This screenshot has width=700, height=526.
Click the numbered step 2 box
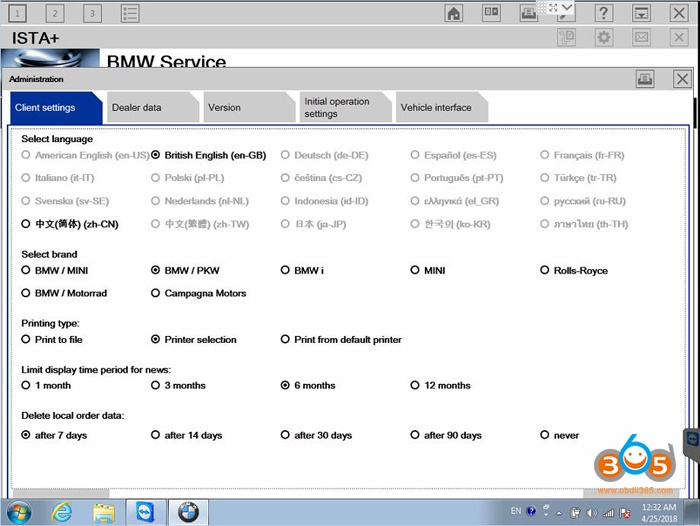pyautogui.click(x=55, y=13)
